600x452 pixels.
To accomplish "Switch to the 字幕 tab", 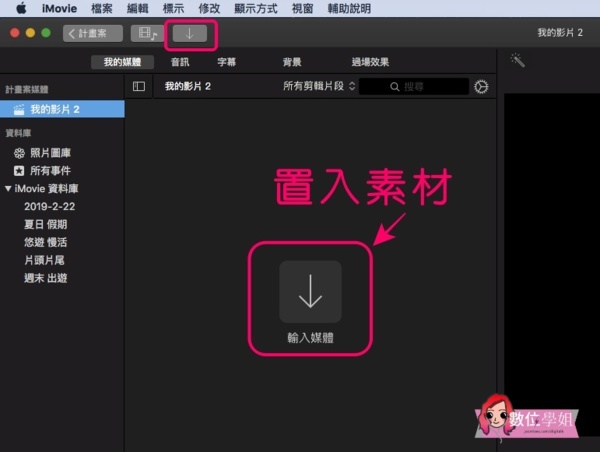I will [227, 62].
